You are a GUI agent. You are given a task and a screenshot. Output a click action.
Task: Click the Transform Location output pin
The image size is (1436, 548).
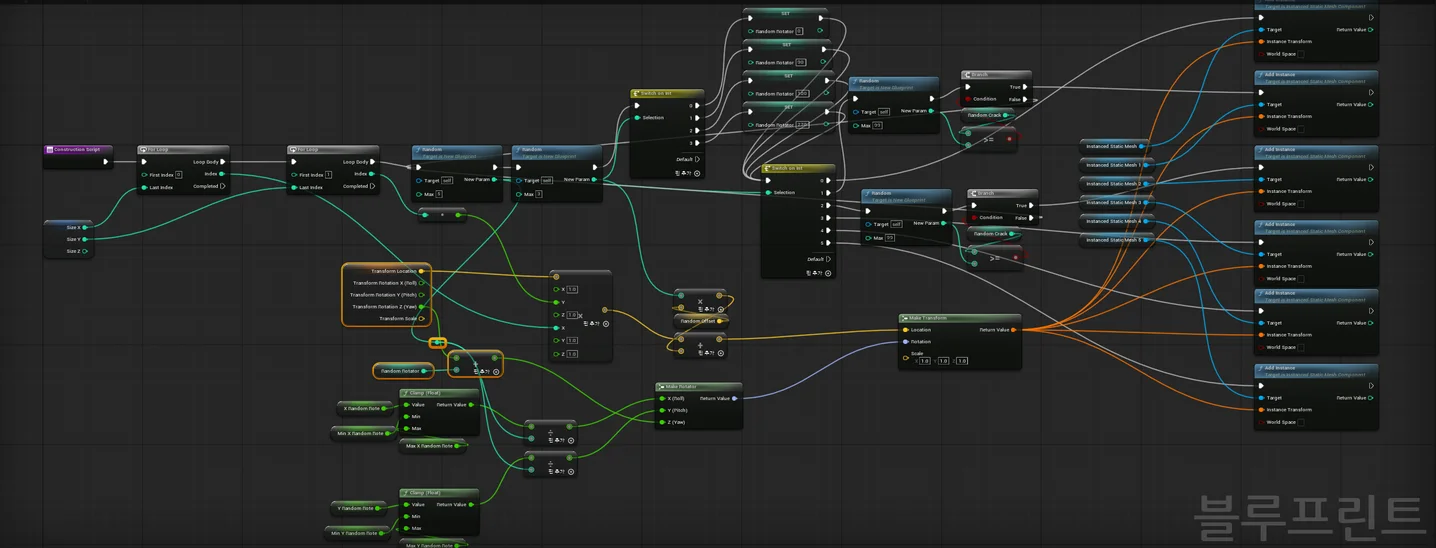coord(421,271)
